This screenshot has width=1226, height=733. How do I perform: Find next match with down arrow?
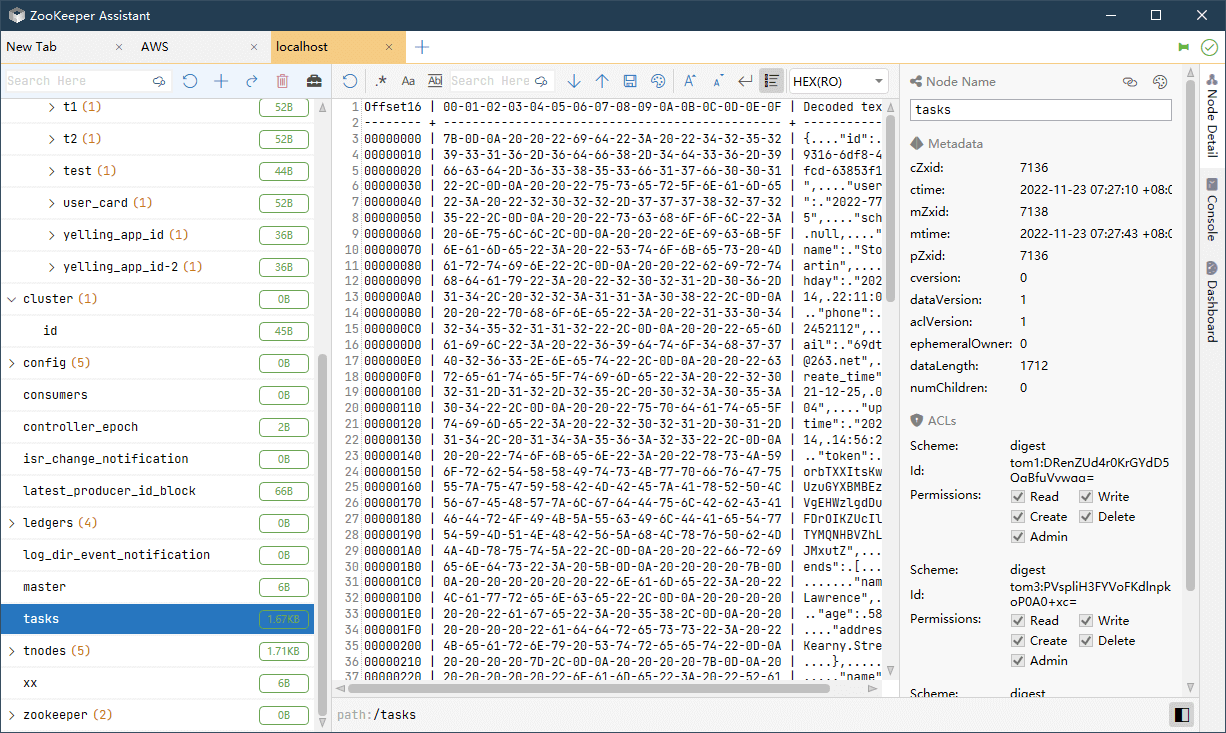tap(574, 81)
